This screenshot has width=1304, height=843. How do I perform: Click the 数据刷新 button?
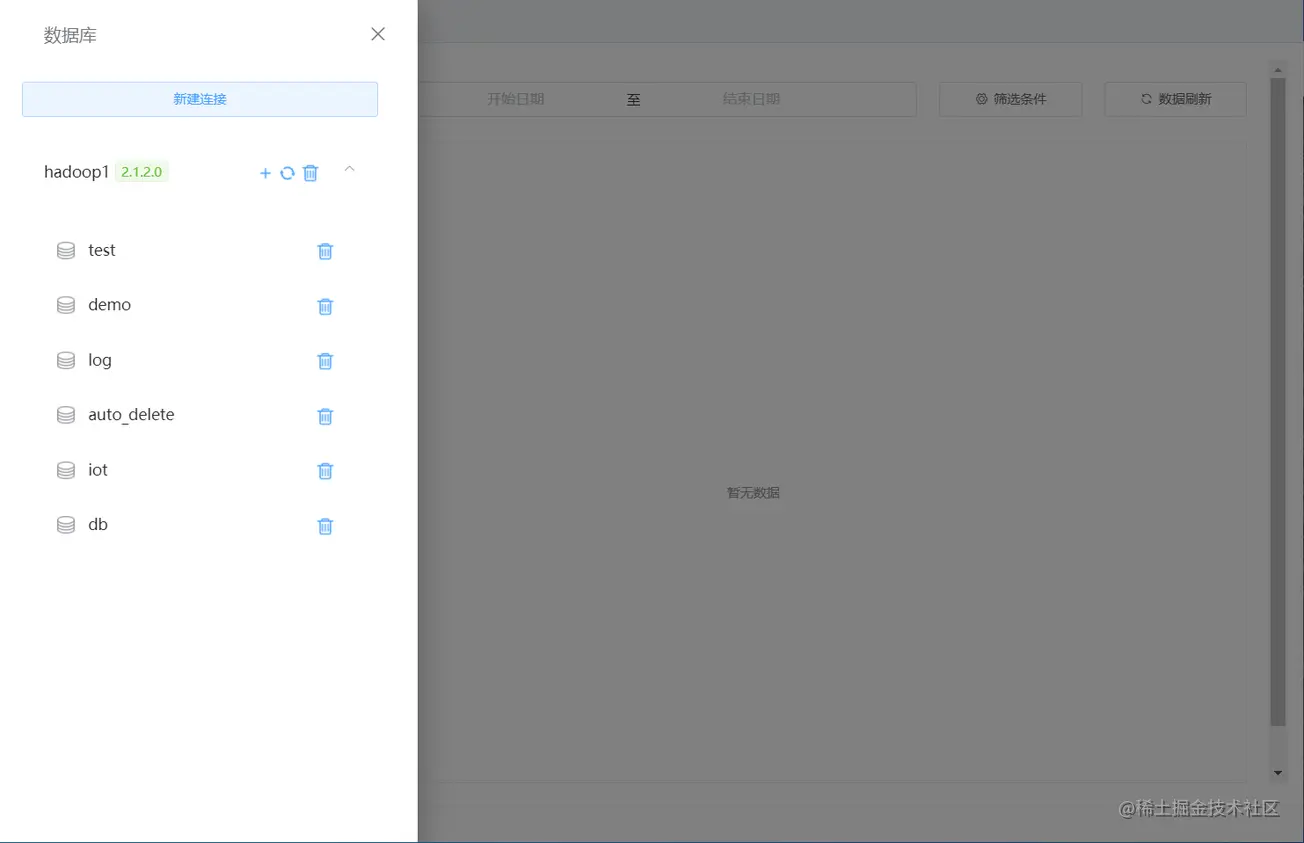pos(1175,99)
